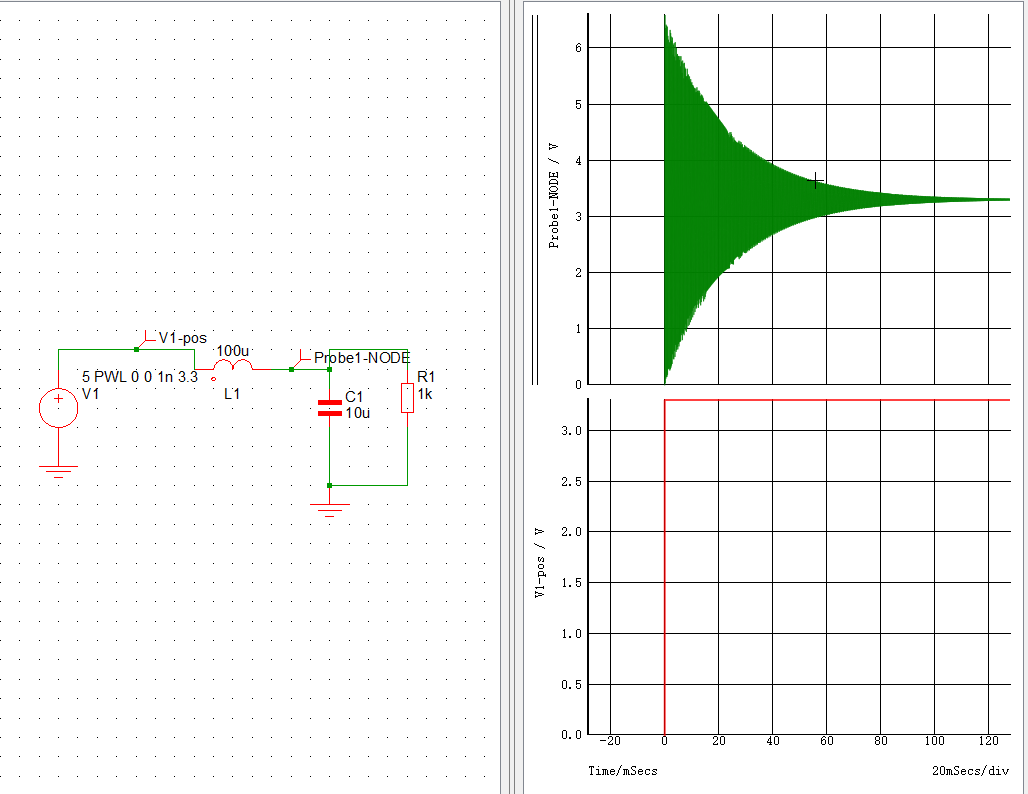The width and height of the screenshot is (1028, 794).
Task: Click the 'V1-pos / V' axis title
Action: (540, 563)
